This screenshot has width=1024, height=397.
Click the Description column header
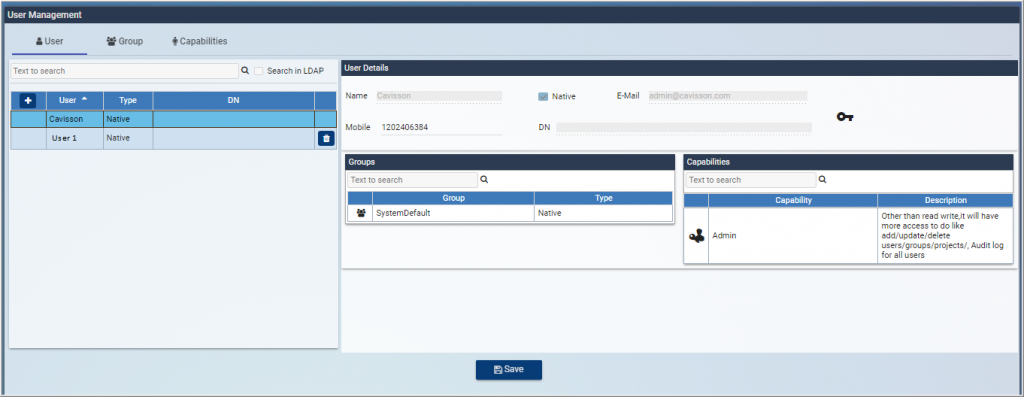pos(945,200)
